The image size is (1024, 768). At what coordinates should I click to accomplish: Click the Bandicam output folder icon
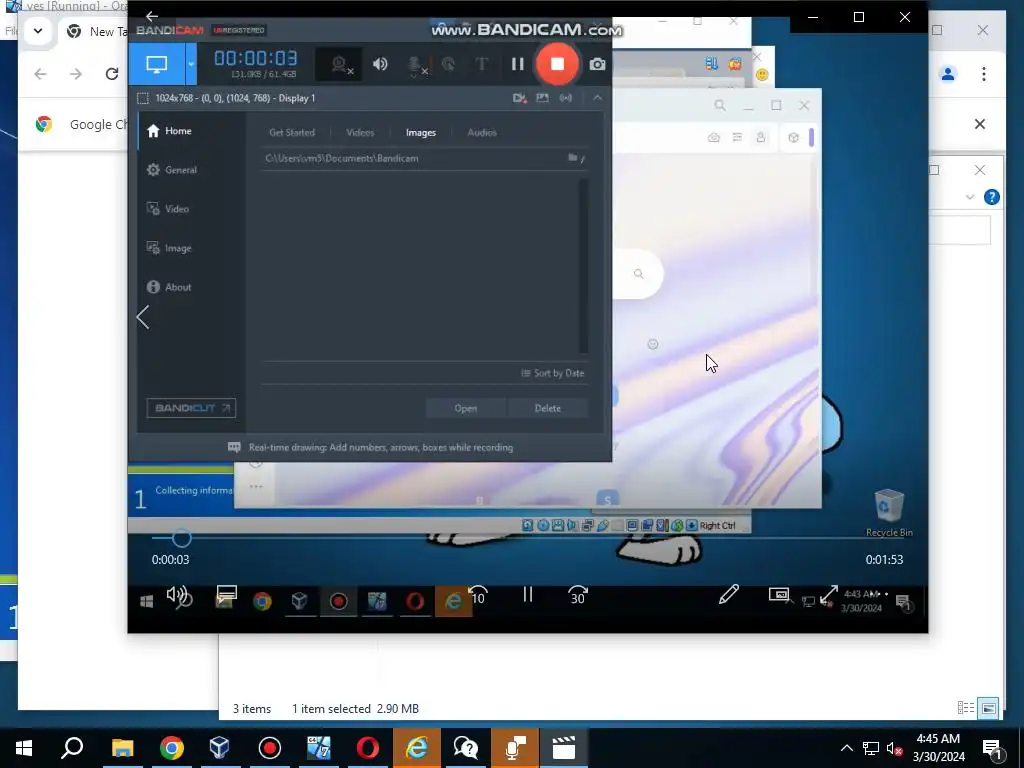[573, 158]
